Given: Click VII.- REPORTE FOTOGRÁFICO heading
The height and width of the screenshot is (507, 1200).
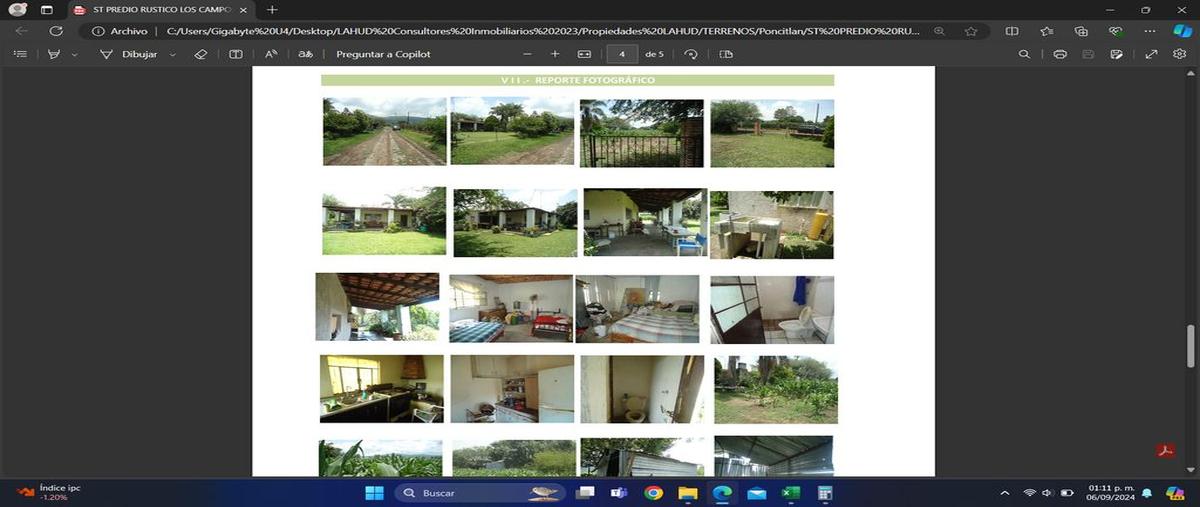Looking at the screenshot, I should (577, 80).
